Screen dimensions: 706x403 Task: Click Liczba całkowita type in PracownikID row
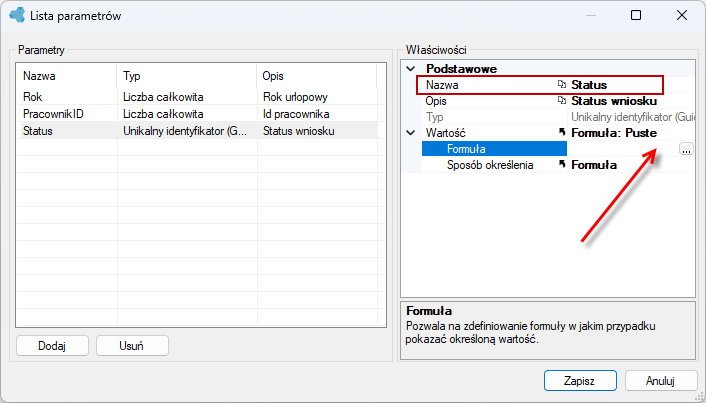click(163, 114)
